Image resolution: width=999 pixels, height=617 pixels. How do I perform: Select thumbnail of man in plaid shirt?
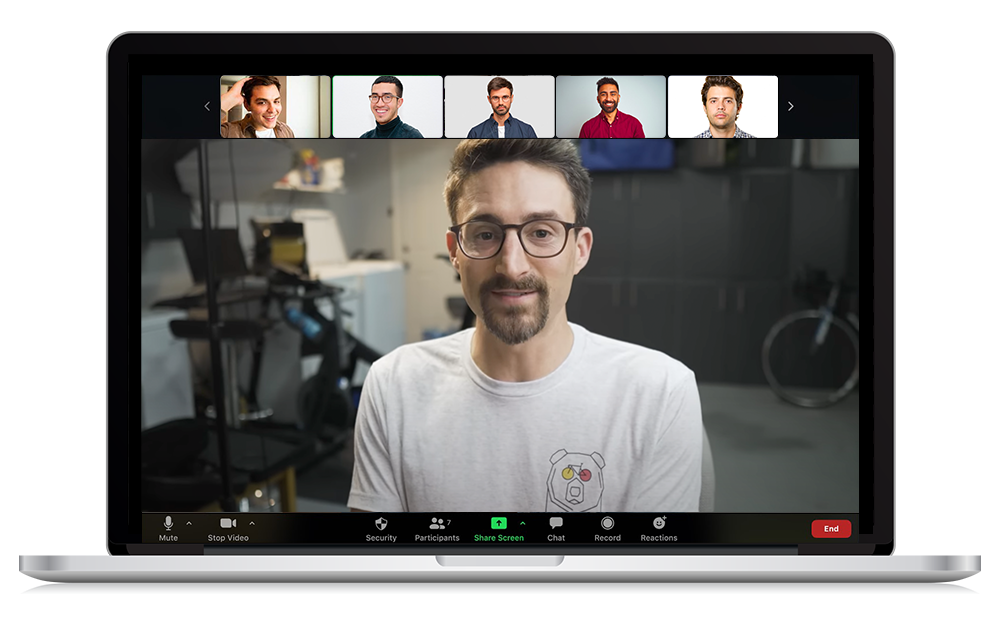[722, 106]
